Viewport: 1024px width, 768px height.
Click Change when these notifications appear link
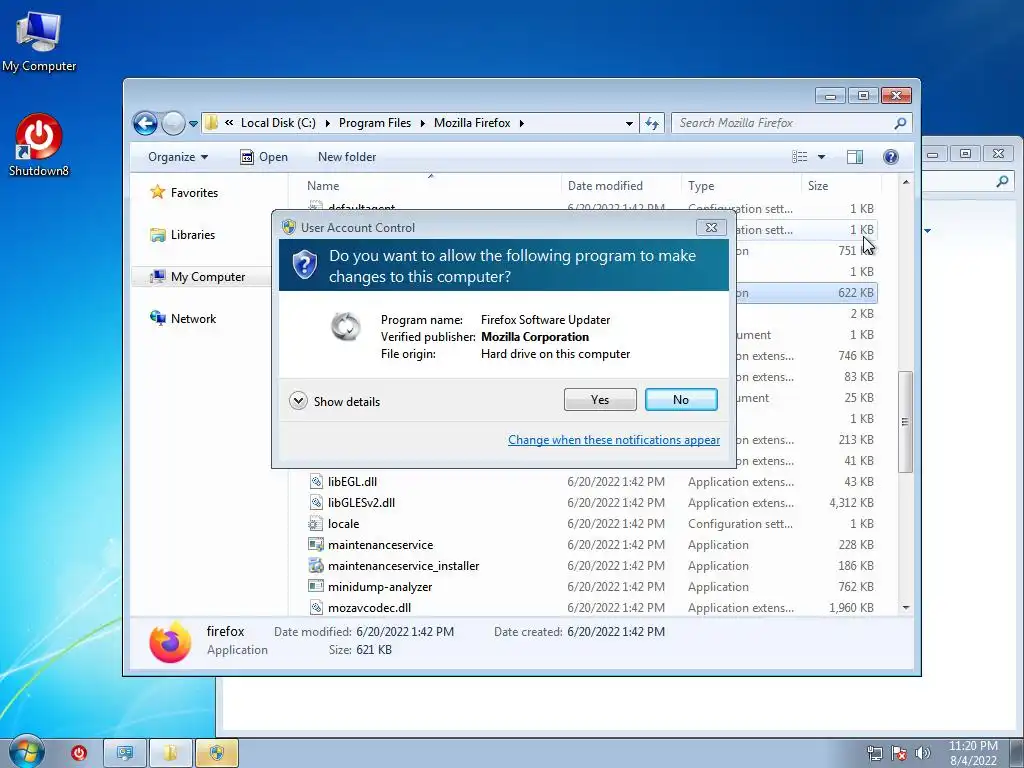click(x=614, y=440)
